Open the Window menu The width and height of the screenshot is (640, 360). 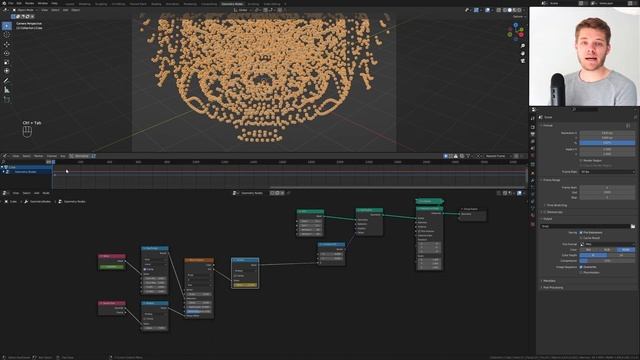coord(42,3)
